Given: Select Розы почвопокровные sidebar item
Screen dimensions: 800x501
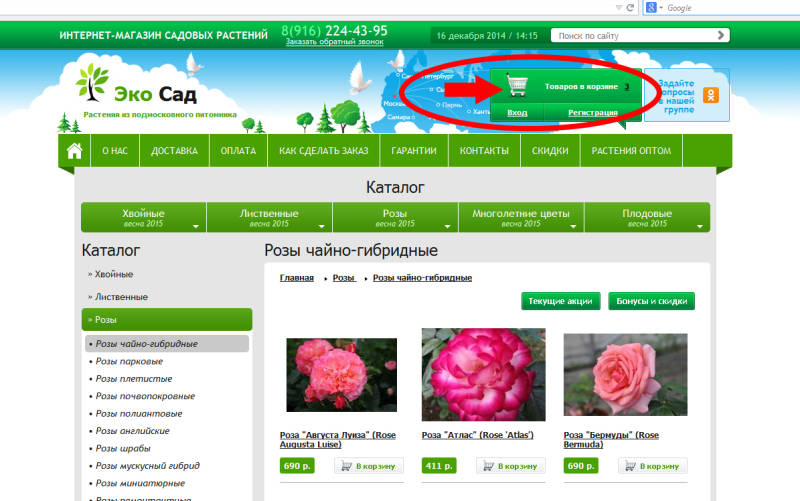Looking at the screenshot, I should click(x=145, y=396).
